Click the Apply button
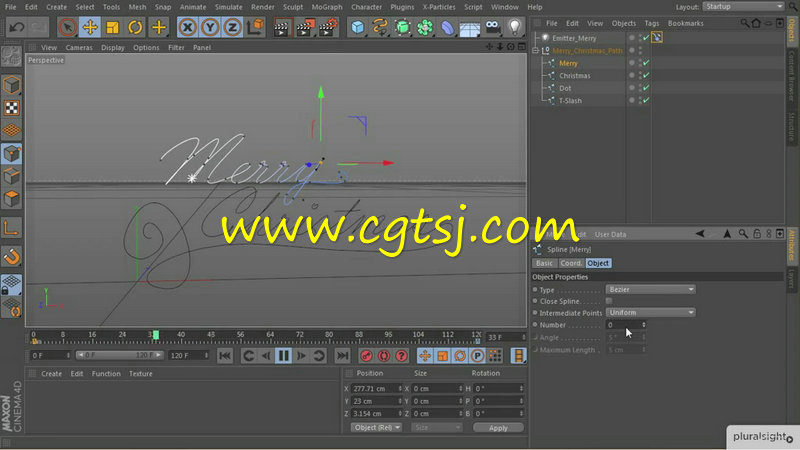 [498, 428]
